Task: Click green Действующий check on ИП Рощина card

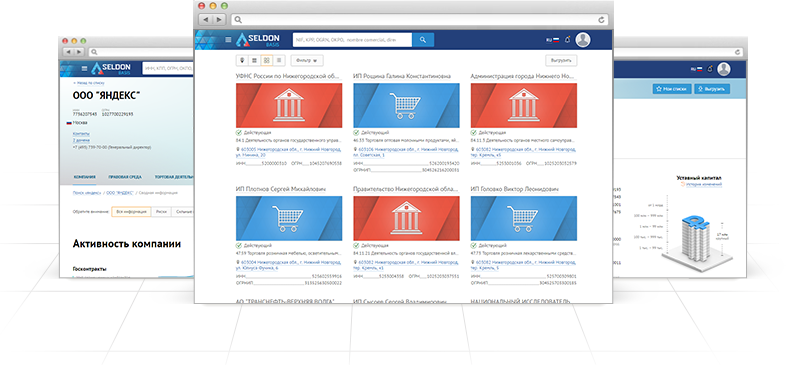Action: point(357,132)
